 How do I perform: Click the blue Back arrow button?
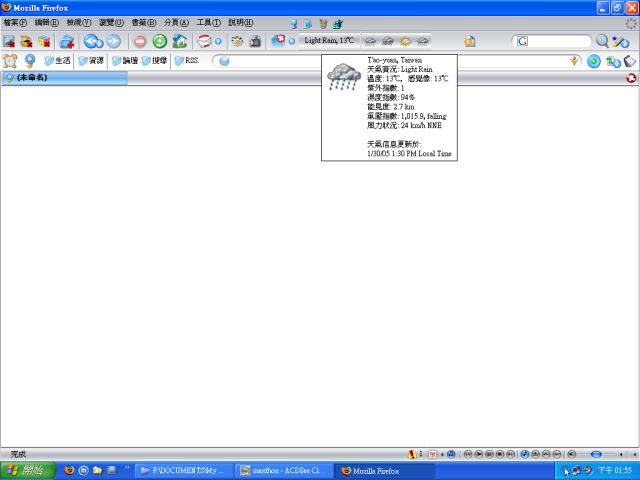93,41
